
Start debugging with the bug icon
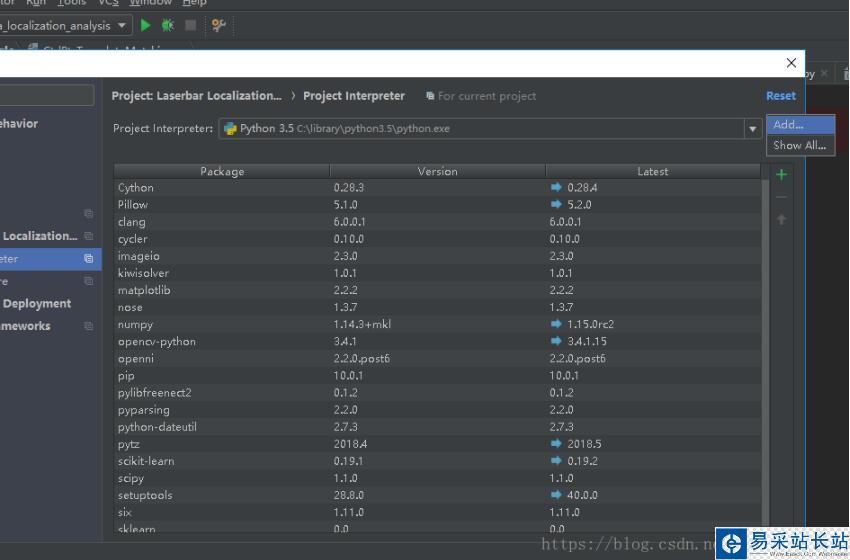[x=168, y=25]
